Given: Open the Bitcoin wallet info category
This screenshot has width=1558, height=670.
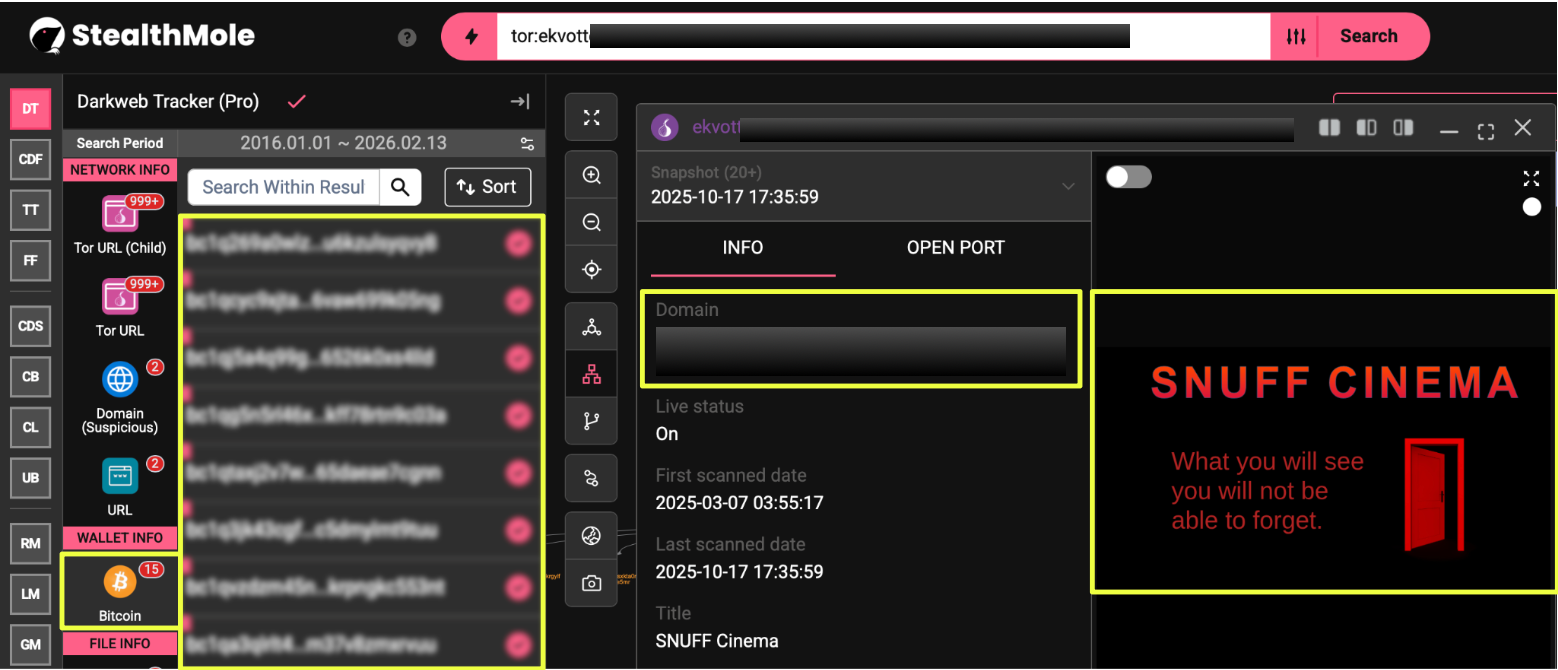Looking at the screenshot, I should (x=120, y=592).
